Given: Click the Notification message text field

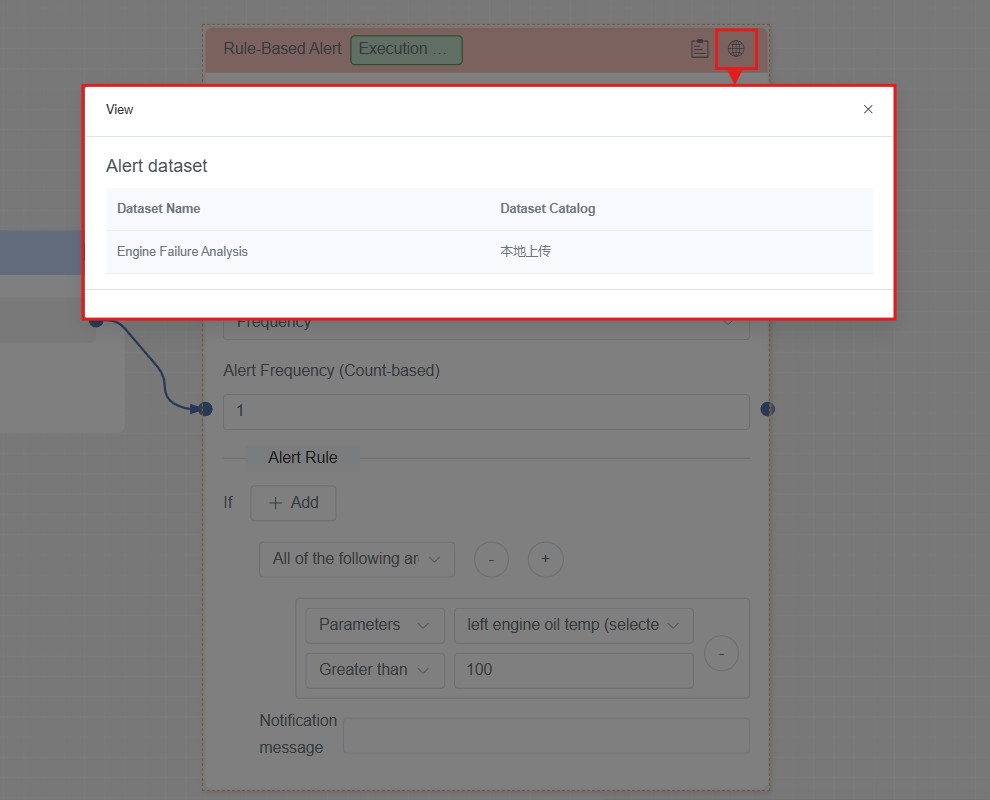Looking at the screenshot, I should (546, 735).
